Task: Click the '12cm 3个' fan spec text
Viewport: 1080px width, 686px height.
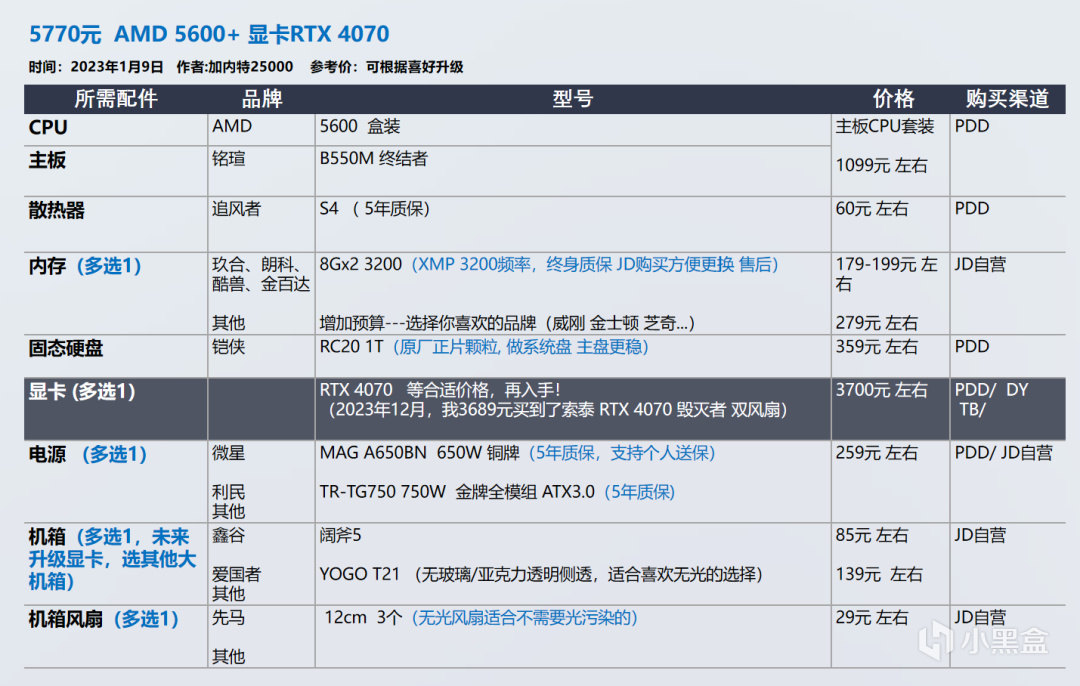Action: point(363,618)
